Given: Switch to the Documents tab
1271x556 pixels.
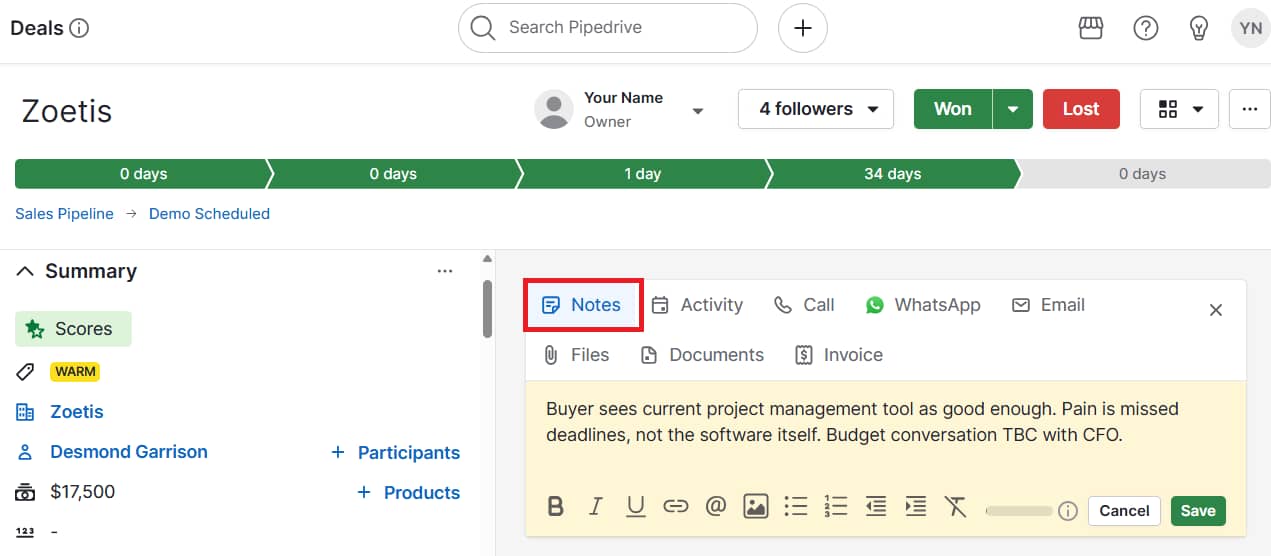Looking at the screenshot, I should coord(702,355).
